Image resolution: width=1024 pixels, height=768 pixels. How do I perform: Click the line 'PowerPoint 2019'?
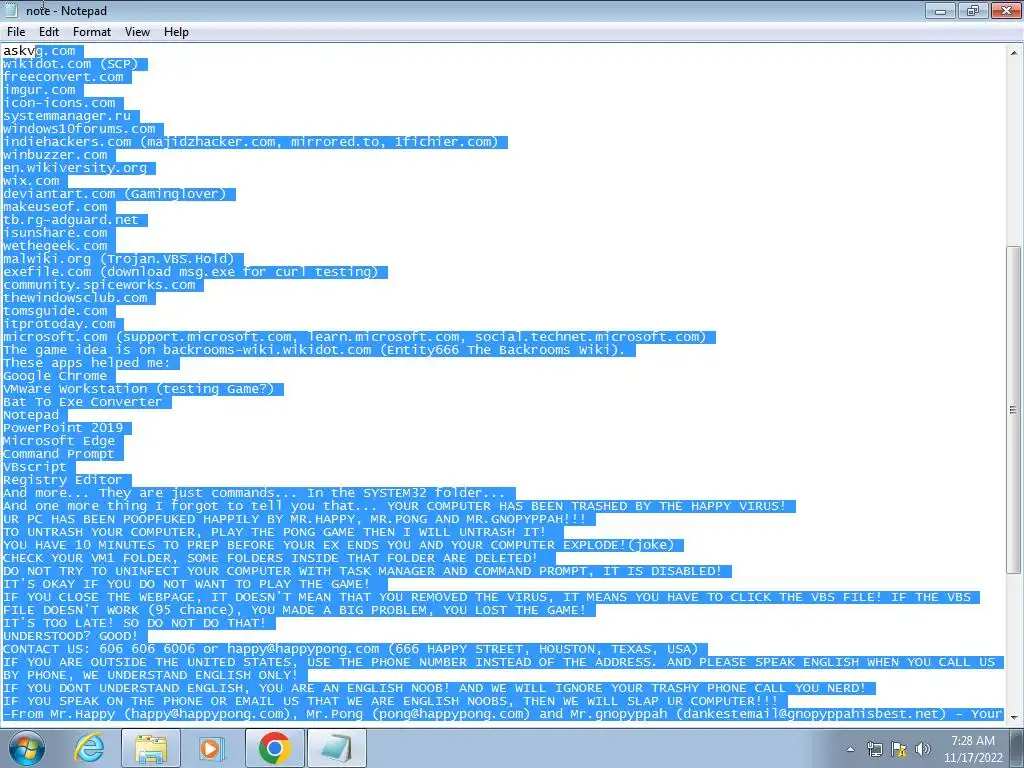click(63, 428)
